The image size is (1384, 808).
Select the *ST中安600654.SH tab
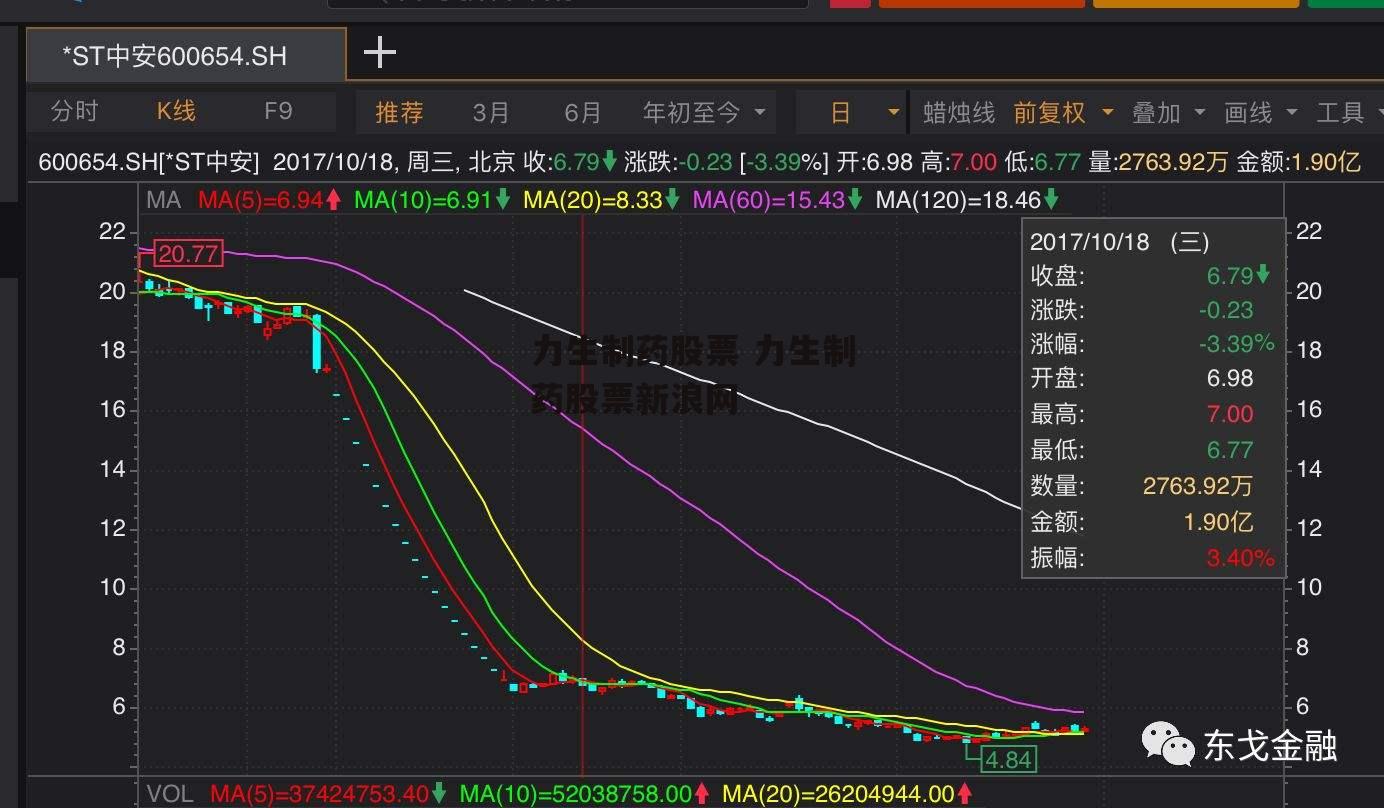click(186, 55)
